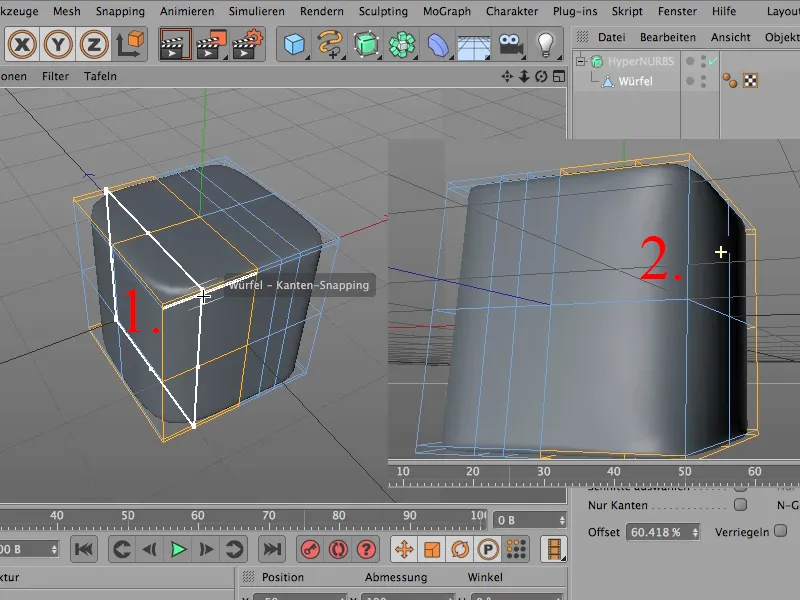Open the Skript menu
The width and height of the screenshot is (800, 600).
627,11
